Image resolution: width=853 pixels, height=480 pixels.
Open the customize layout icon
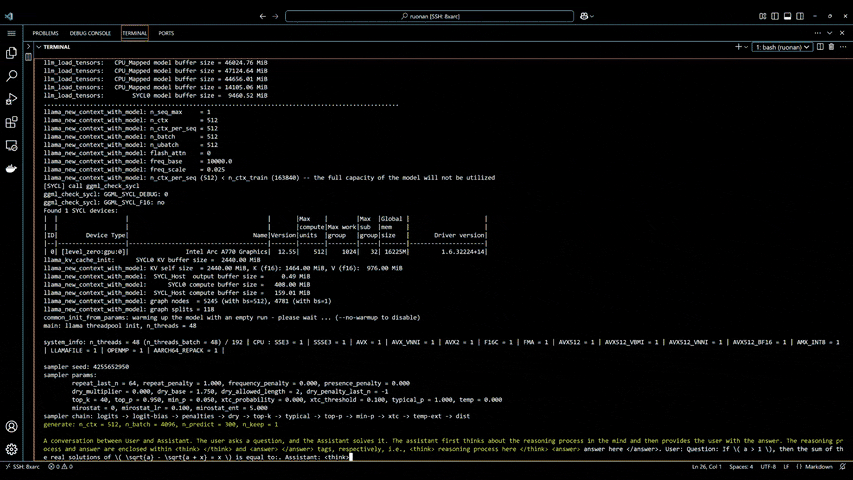pyautogui.click(x=763, y=16)
